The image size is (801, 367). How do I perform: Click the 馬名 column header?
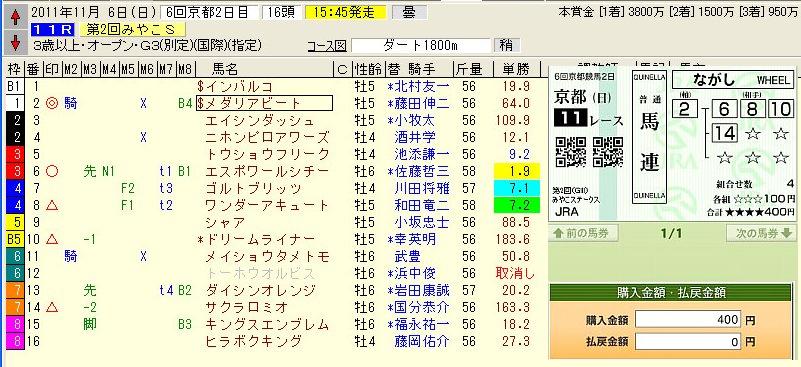(224, 69)
